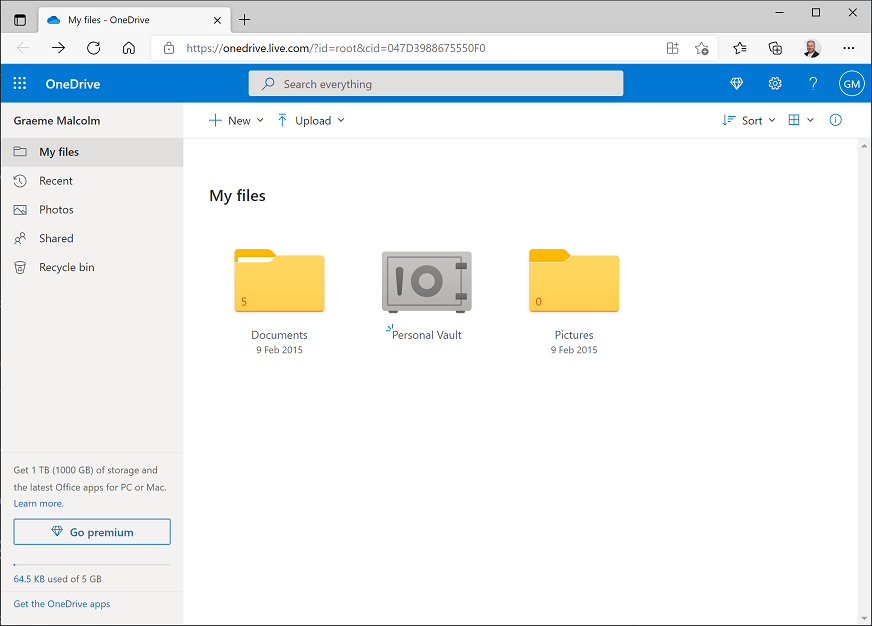Click the OneDrive header title
This screenshot has width=872, height=626.
pos(73,84)
